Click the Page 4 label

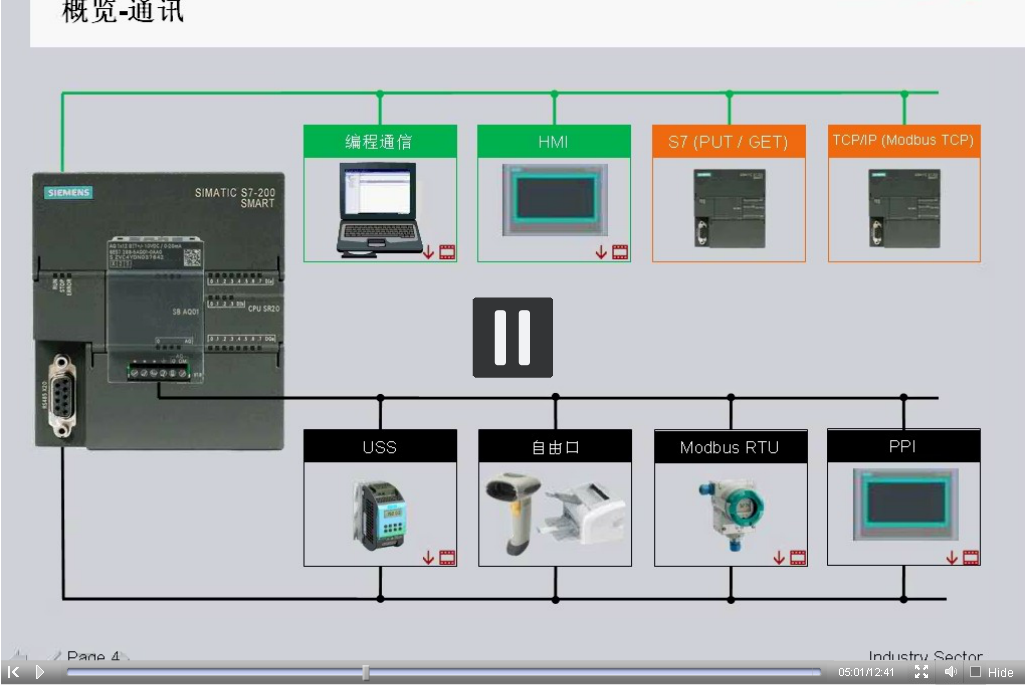tap(93, 655)
